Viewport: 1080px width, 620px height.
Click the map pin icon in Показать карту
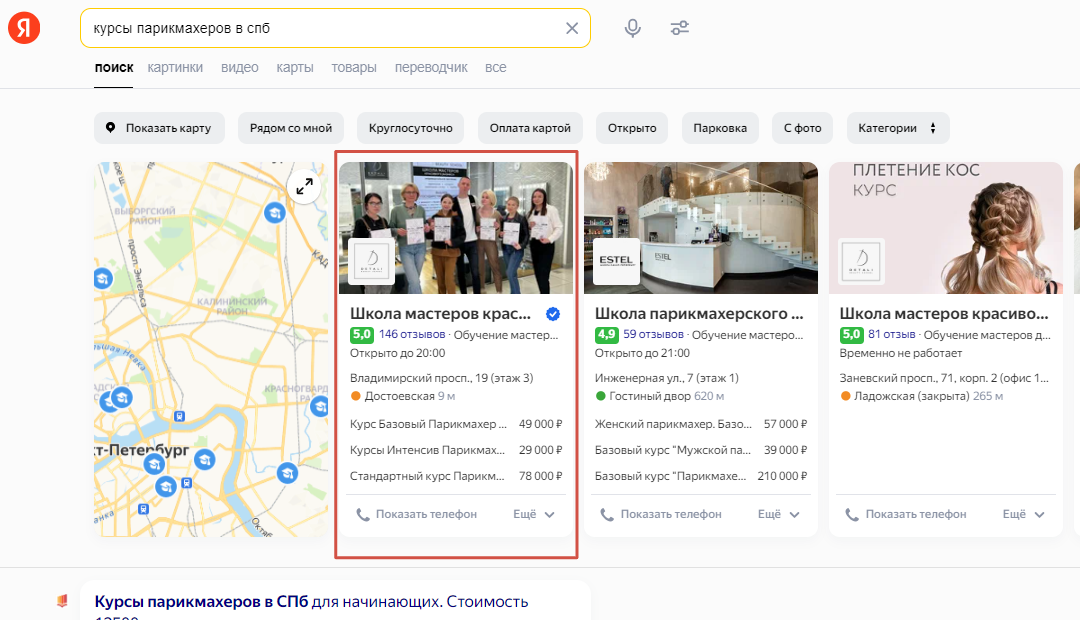click(110, 127)
